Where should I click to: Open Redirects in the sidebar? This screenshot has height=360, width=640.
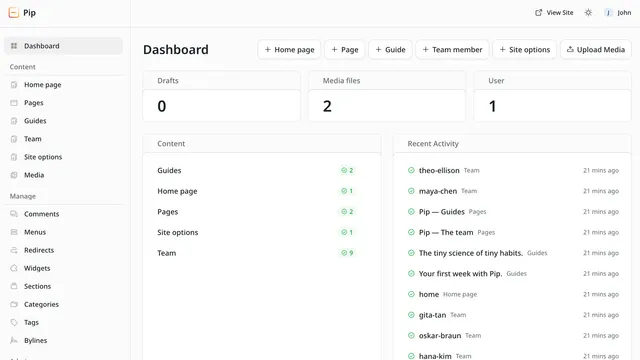[63, 250]
